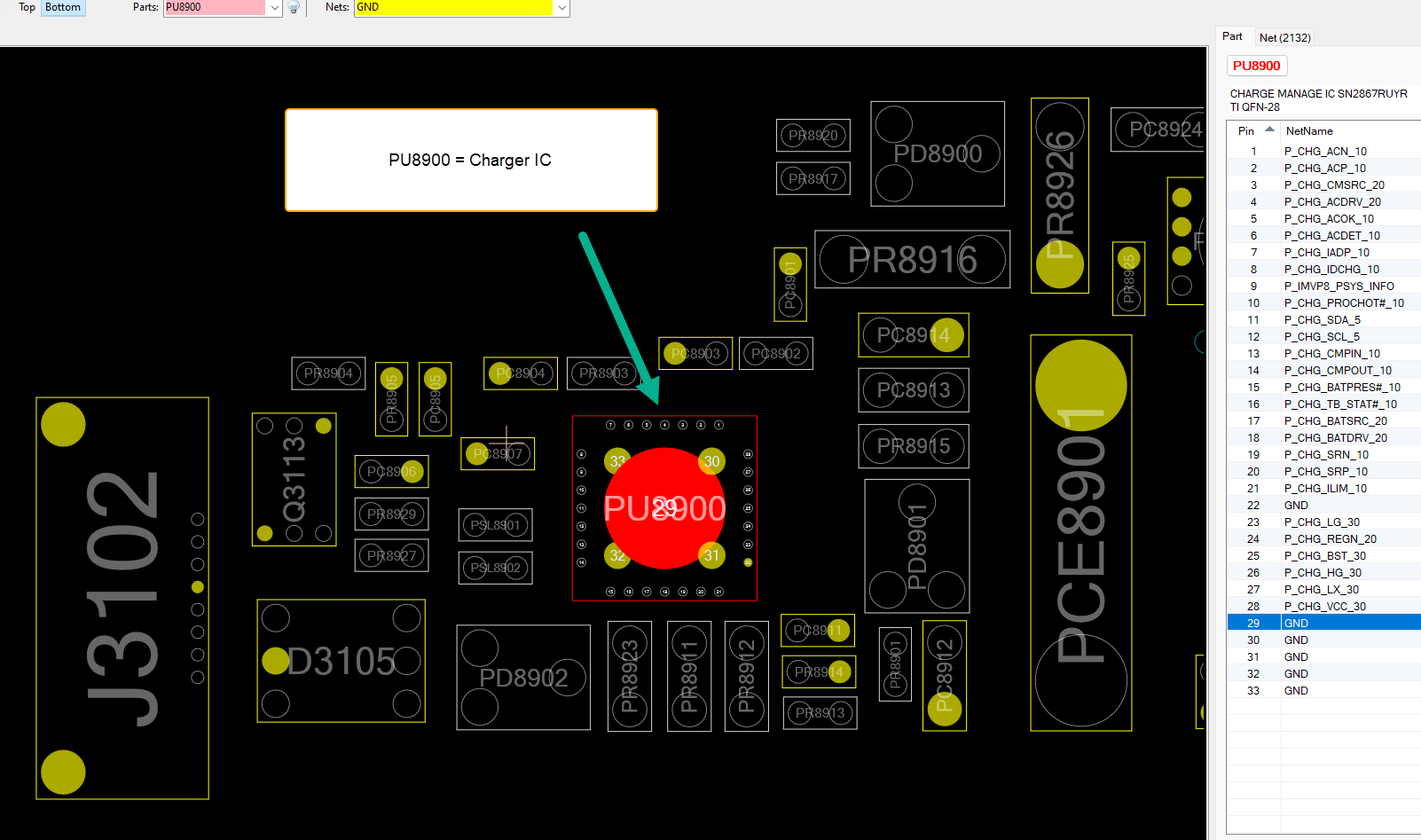Click the yellow GND nets field
The image size is (1421, 840).
[x=453, y=7]
